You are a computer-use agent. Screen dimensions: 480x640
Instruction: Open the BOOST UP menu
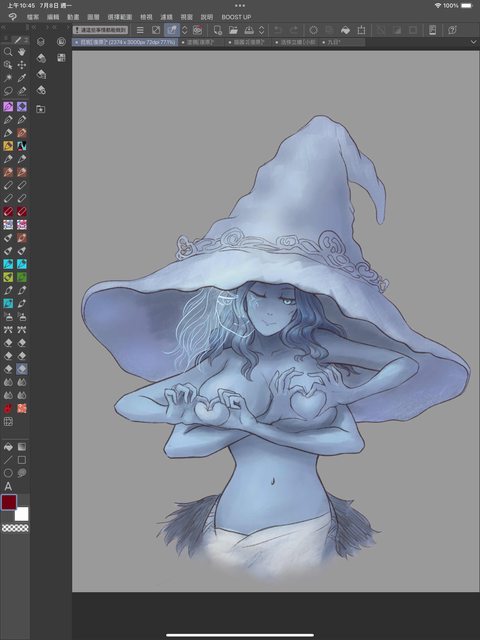coord(236,17)
